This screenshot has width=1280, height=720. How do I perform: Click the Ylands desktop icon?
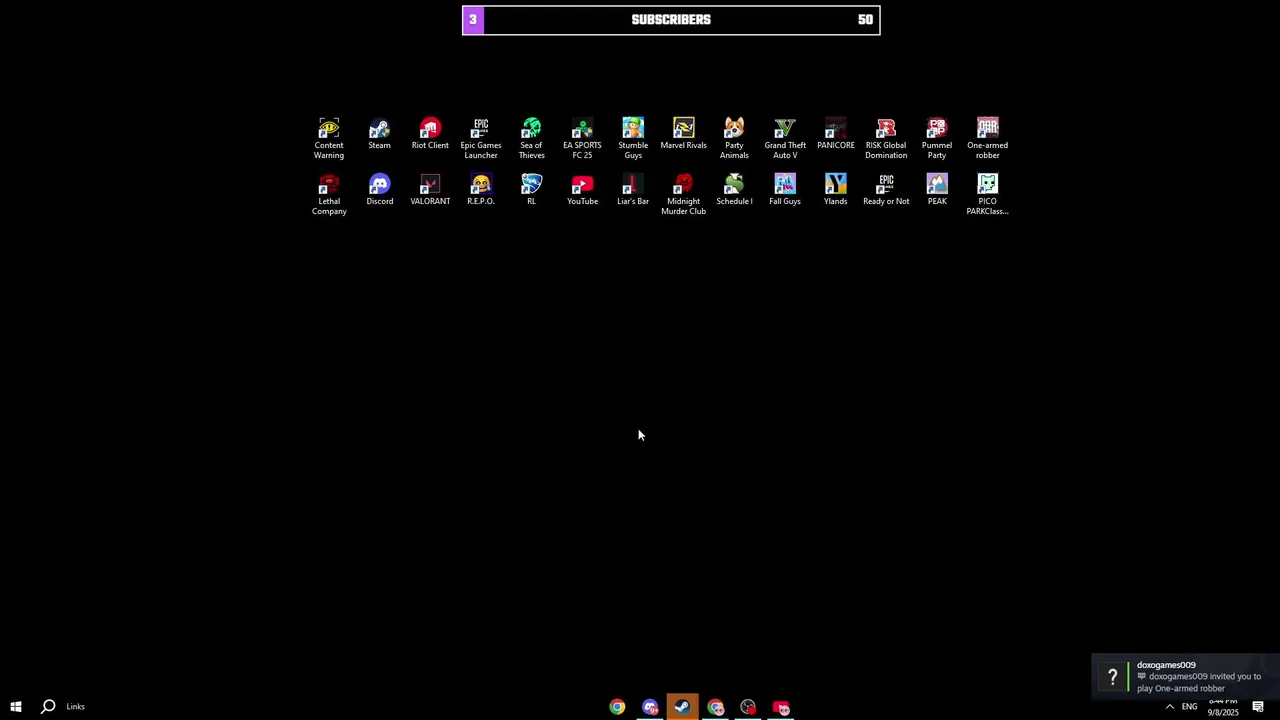point(836,189)
